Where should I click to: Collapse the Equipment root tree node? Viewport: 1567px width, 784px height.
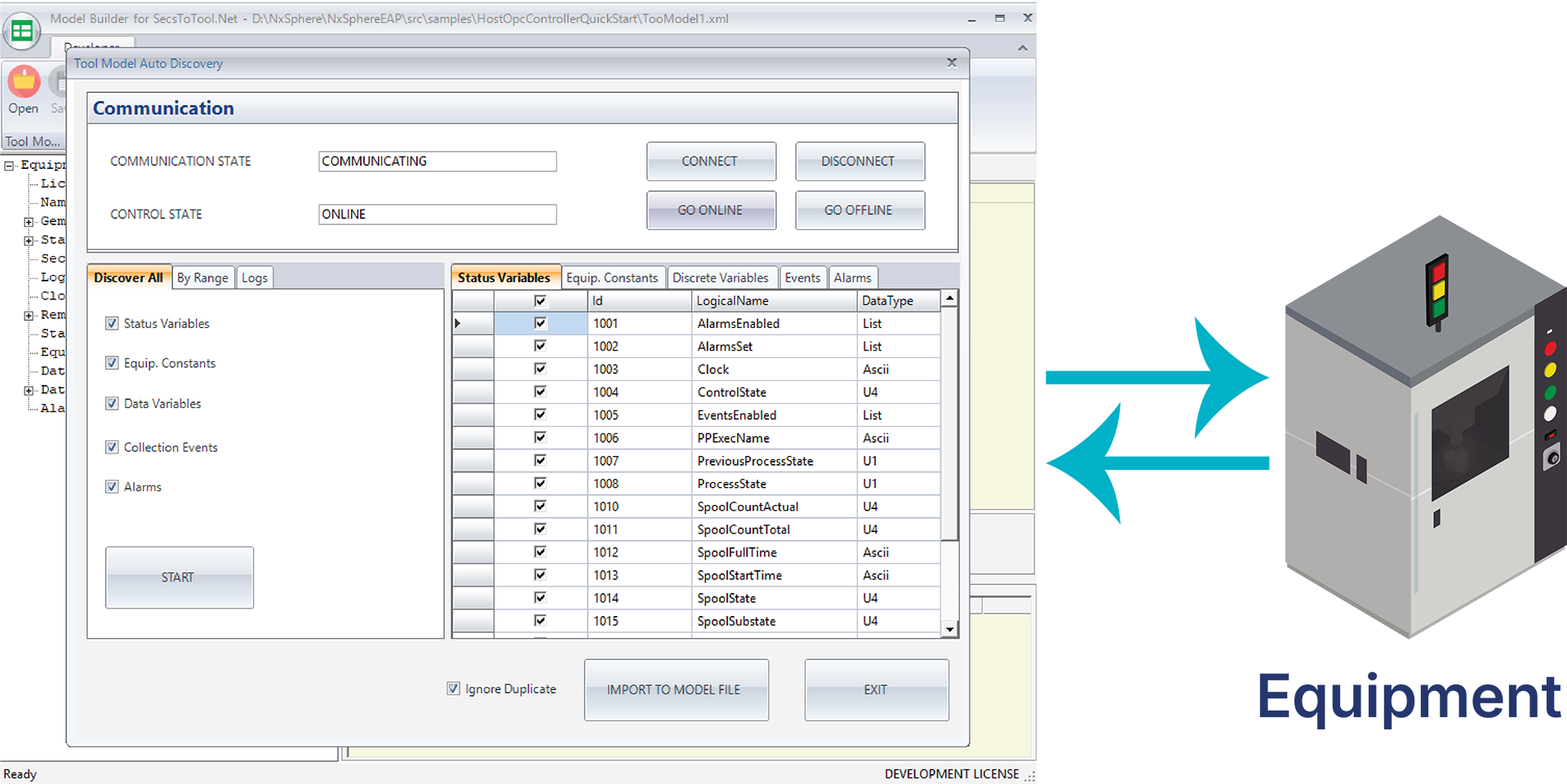point(10,166)
